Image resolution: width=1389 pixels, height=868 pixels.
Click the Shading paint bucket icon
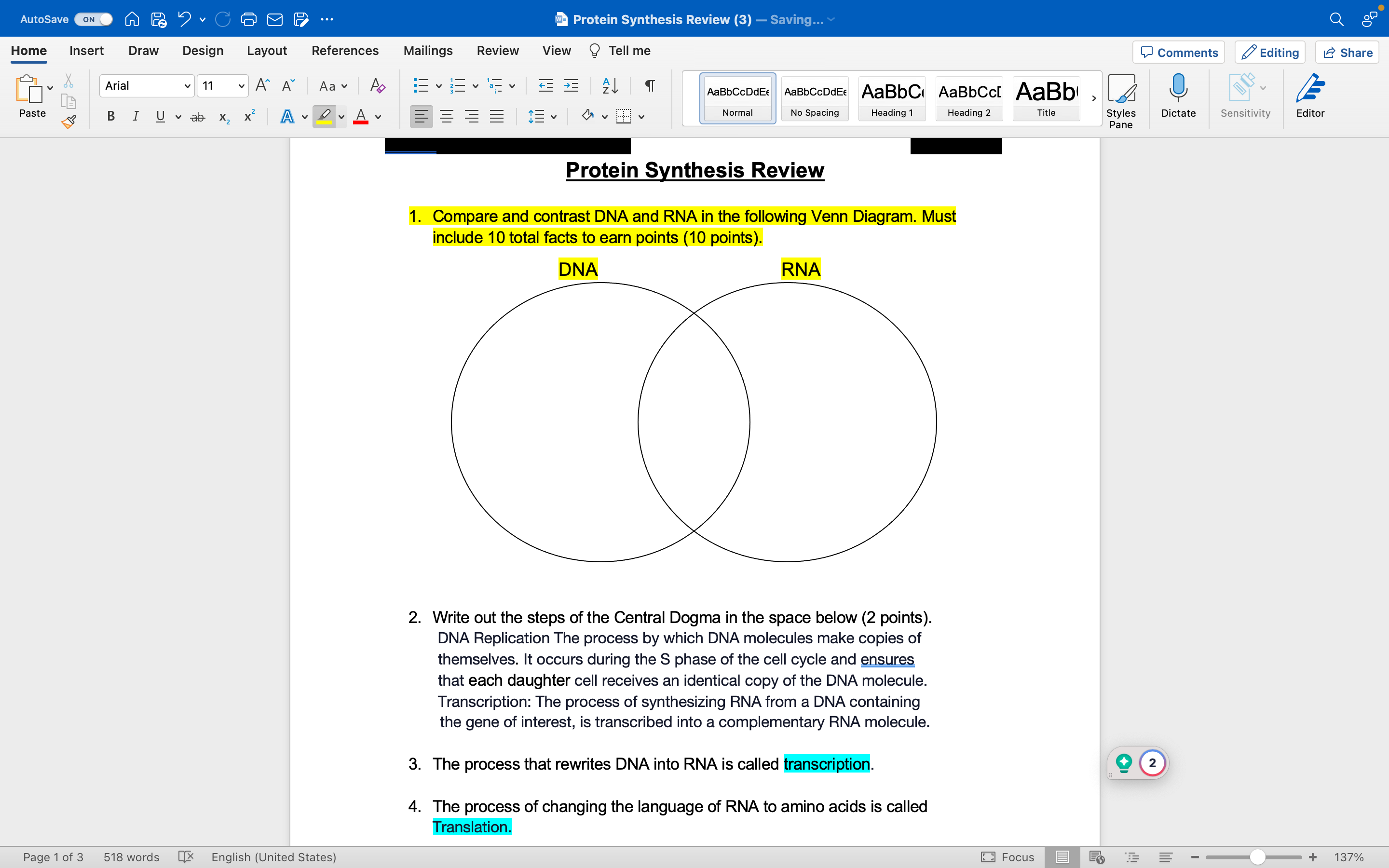coord(587,116)
